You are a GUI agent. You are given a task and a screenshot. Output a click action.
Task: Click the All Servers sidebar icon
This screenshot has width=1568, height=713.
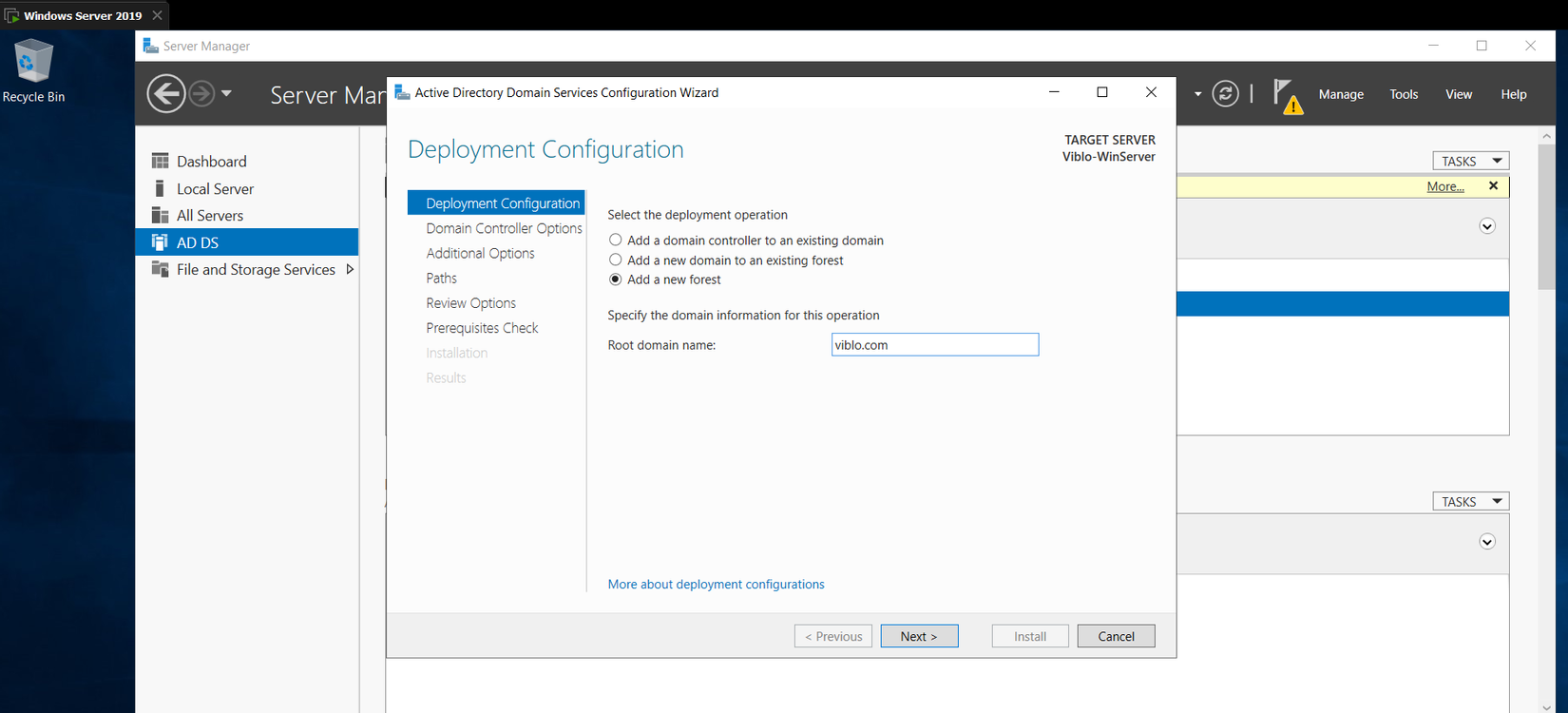point(161,216)
